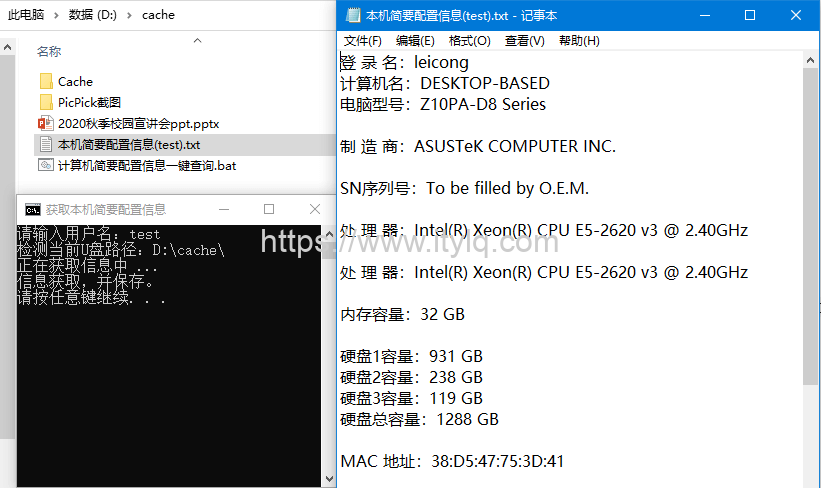Select the batch file icon of 计算机简要配置信息一键查询.bat

coord(46,165)
